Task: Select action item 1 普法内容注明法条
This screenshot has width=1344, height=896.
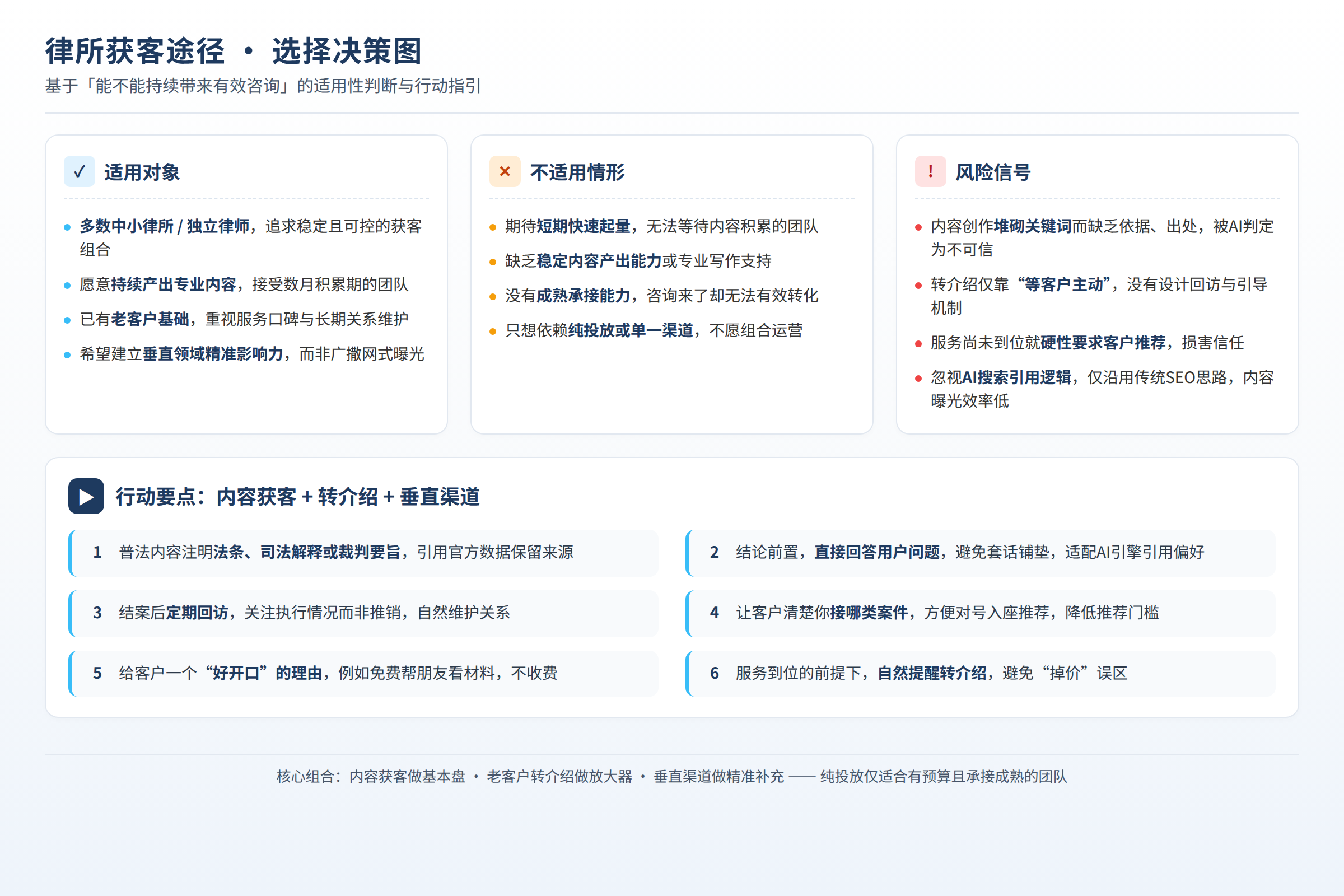Action: click(x=363, y=553)
